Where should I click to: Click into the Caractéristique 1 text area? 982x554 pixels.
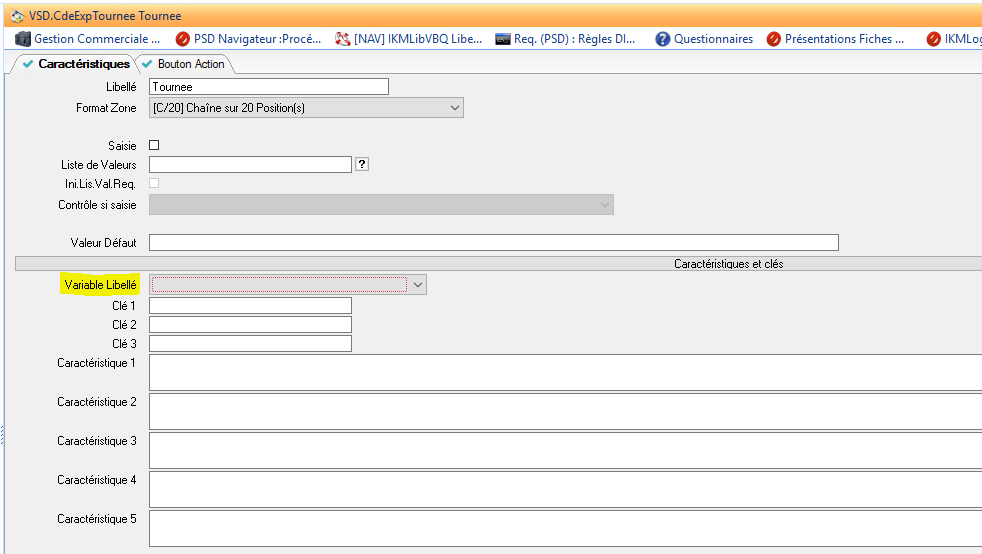click(565, 372)
